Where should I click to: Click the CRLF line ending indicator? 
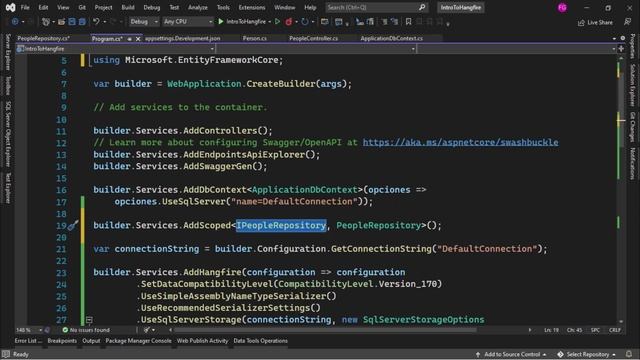[x=615, y=330]
